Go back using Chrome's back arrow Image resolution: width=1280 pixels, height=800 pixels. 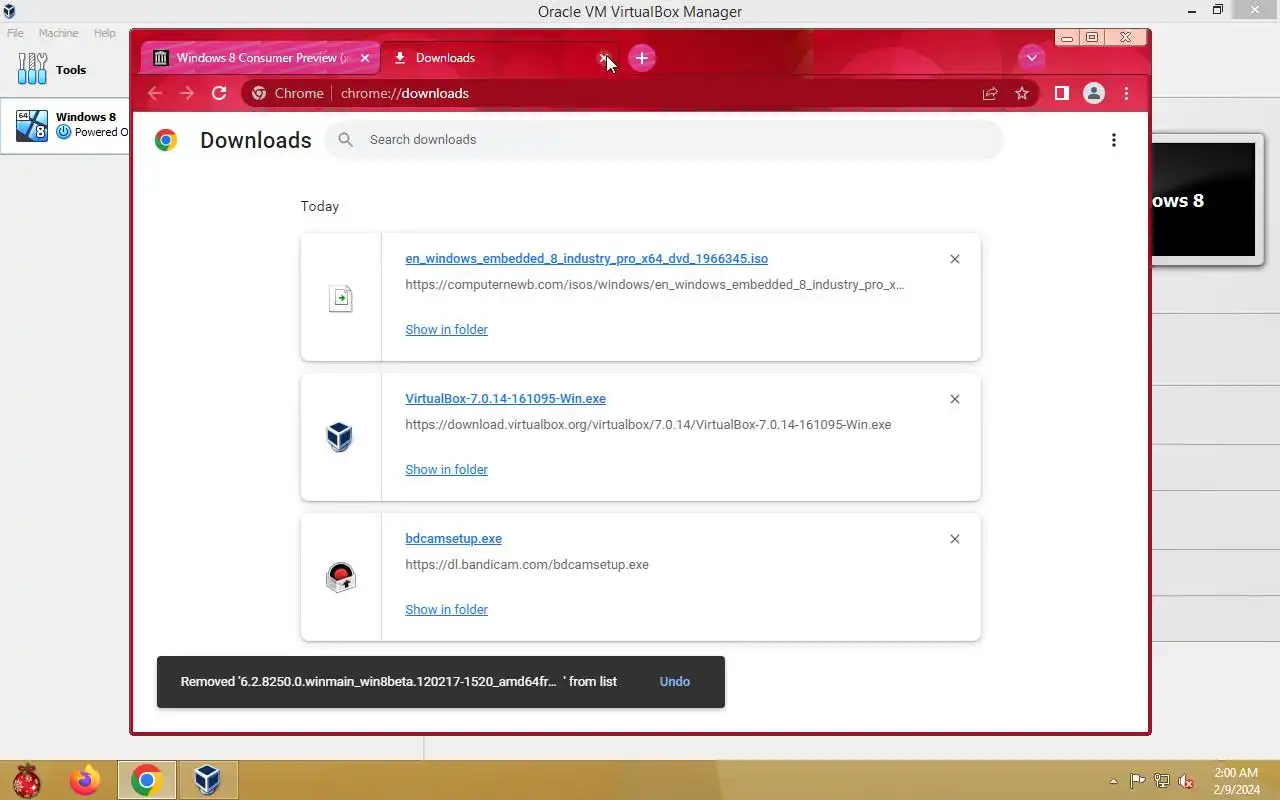coord(155,93)
